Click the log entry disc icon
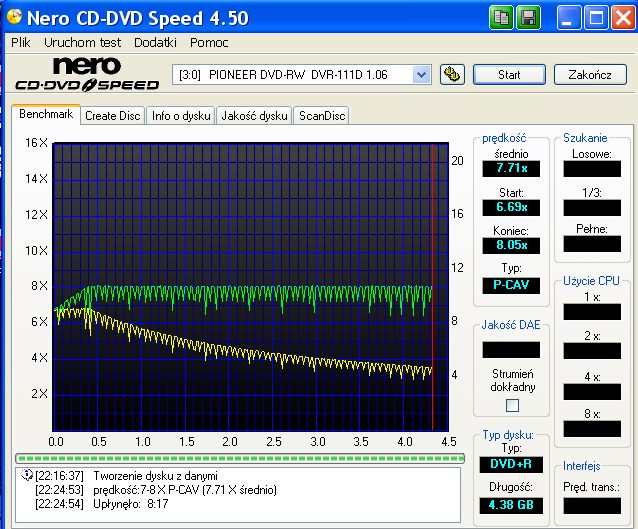The width and height of the screenshot is (638, 529). tap(27, 475)
